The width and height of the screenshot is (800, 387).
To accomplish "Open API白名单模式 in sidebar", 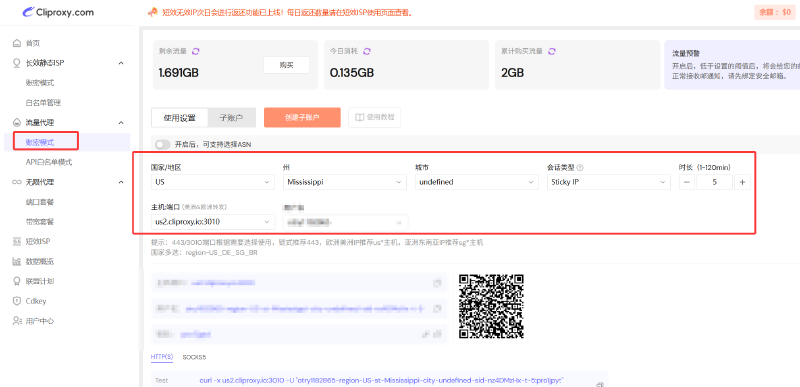I will tap(48, 162).
